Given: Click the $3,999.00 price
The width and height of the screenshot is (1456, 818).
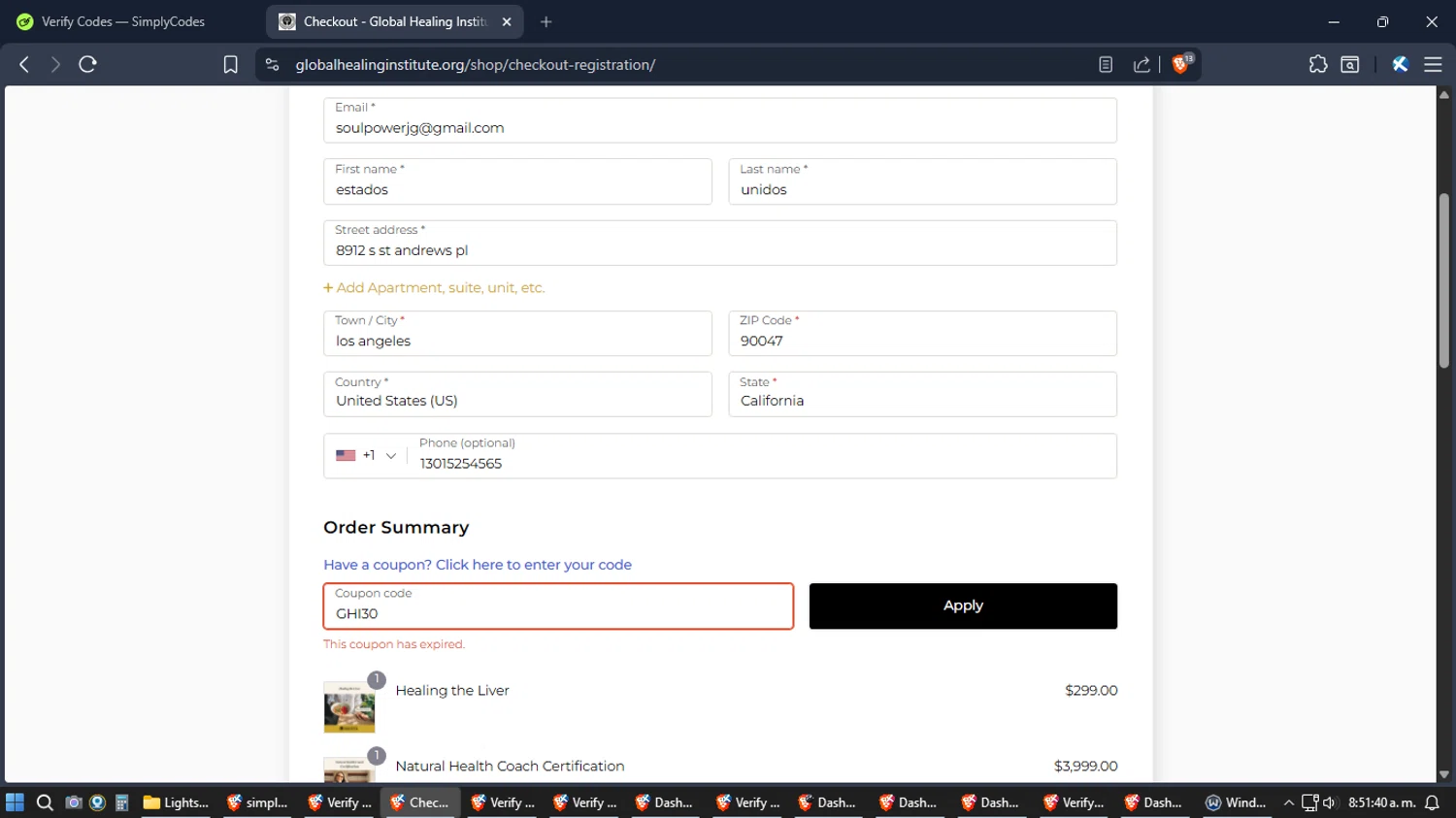Looking at the screenshot, I should coord(1085,767).
